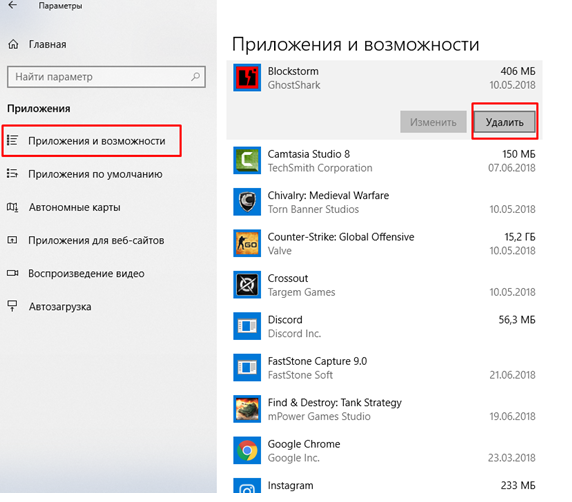This screenshot has height=502, width=572.
Task: Click the Valve publisher text
Action: [x=280, y=251]
